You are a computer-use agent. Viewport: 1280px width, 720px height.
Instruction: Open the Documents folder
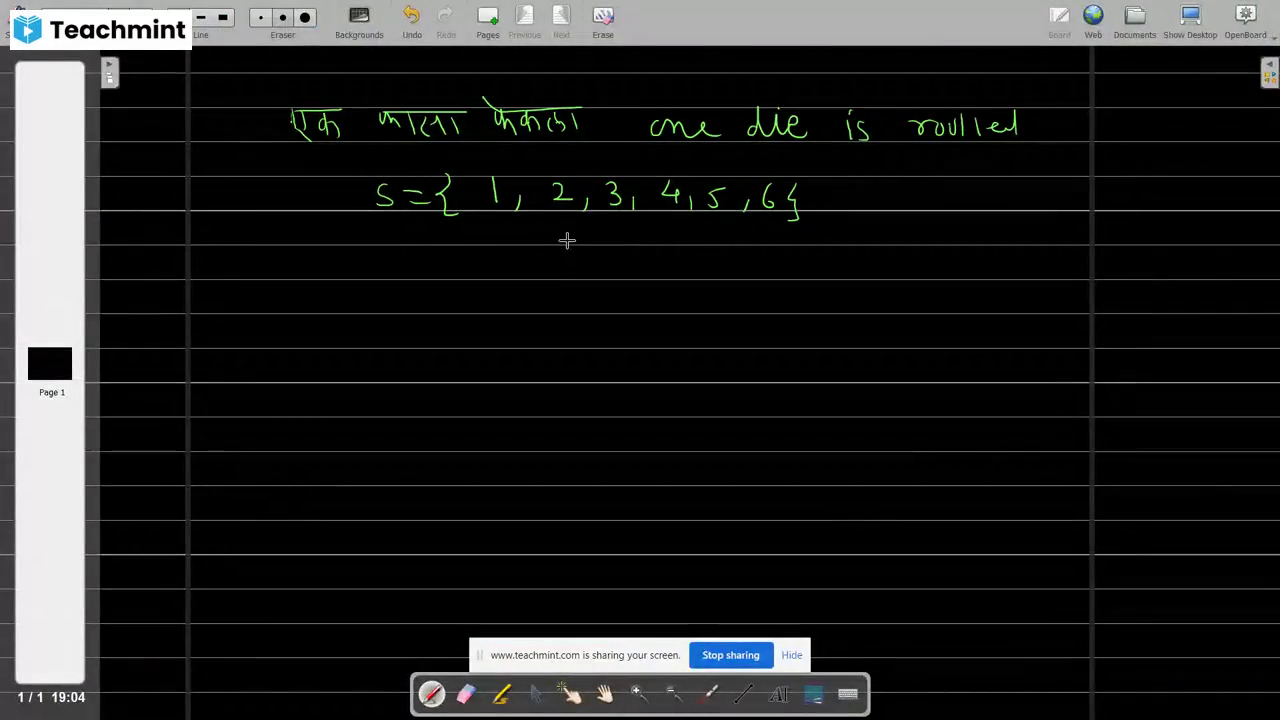click(1135, 22)
